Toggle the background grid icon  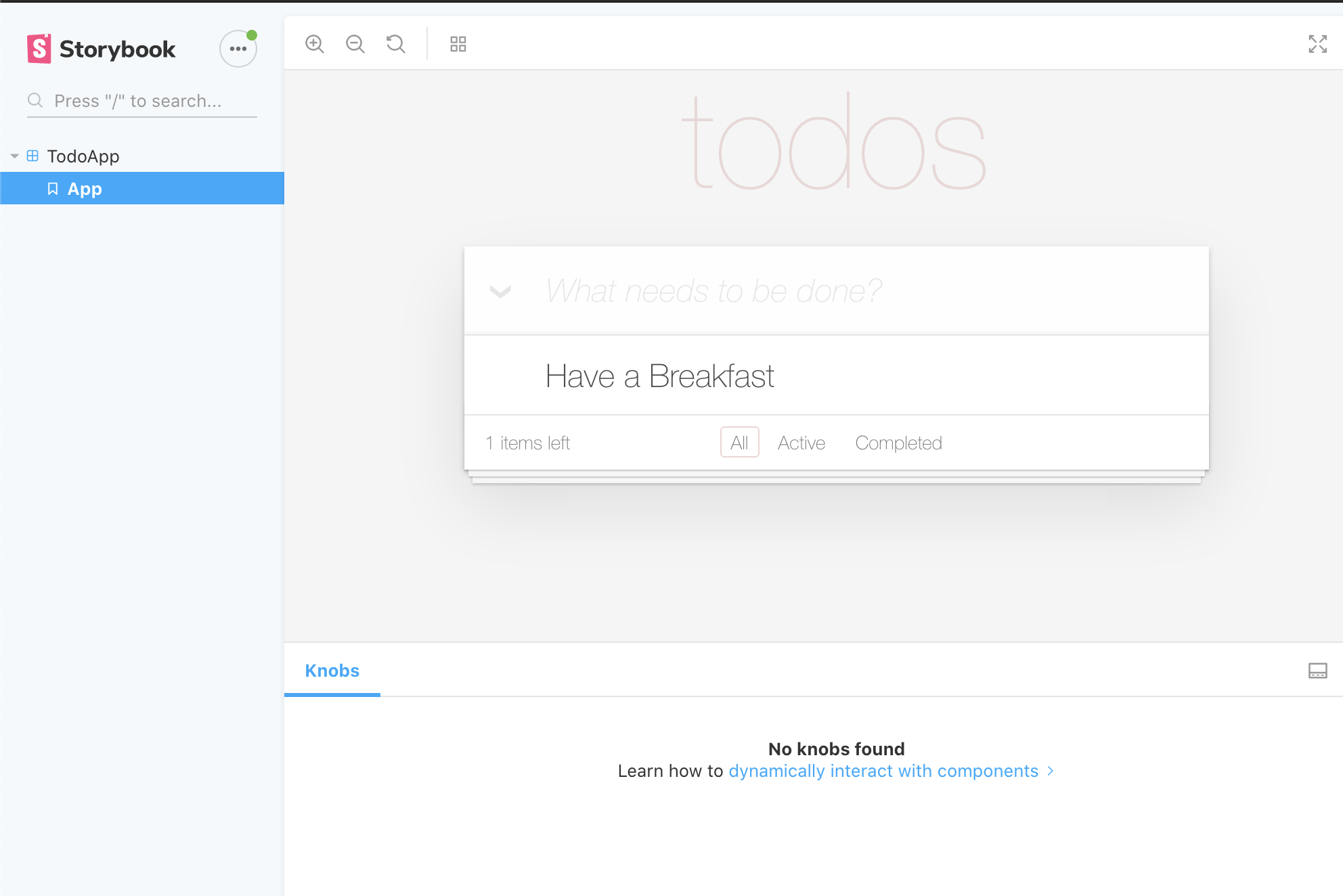click(458, 44)
